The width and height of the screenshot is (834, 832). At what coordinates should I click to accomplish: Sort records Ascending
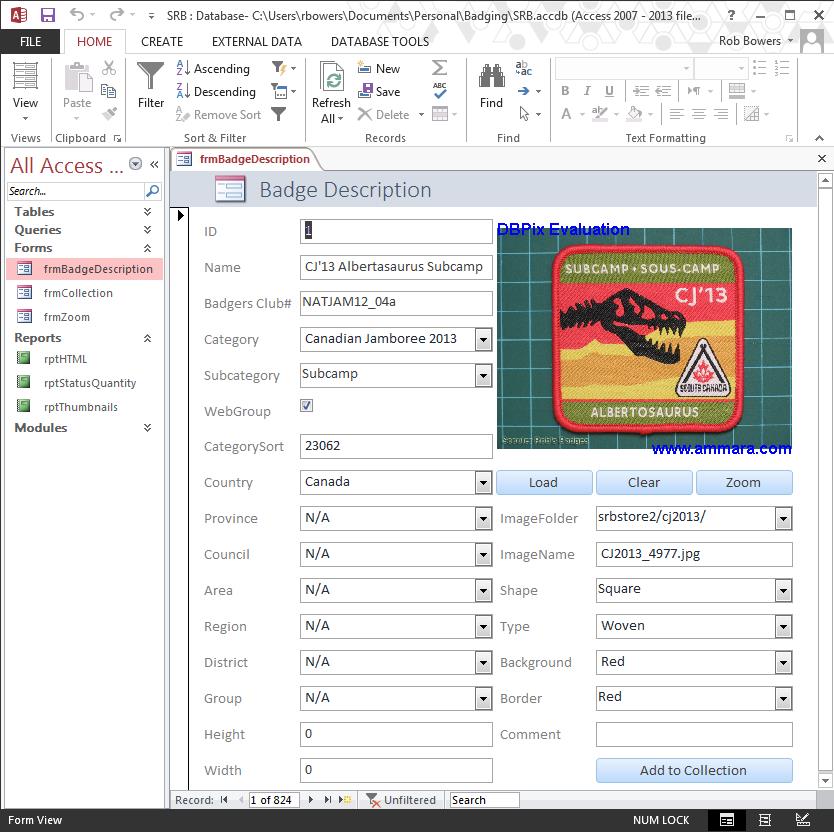tap(213, 69)
